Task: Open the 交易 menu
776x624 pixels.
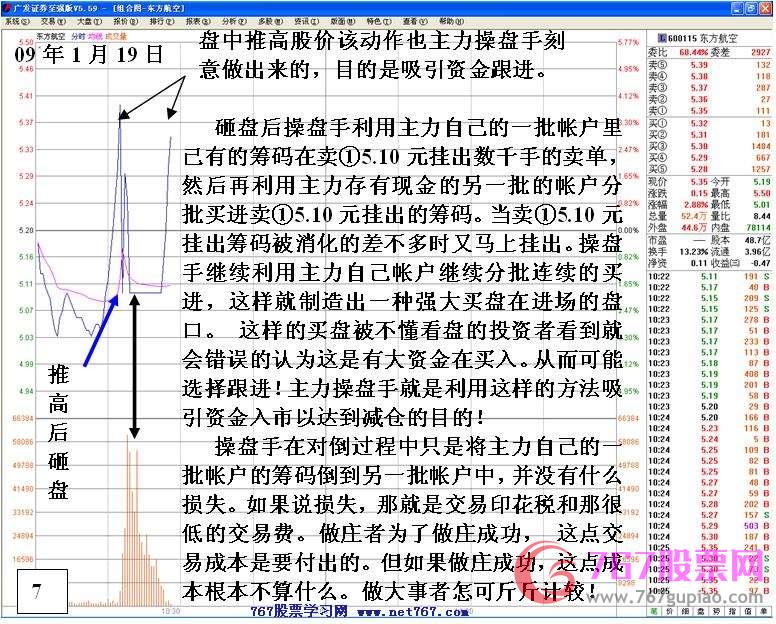Action: [x=53, y=22]
